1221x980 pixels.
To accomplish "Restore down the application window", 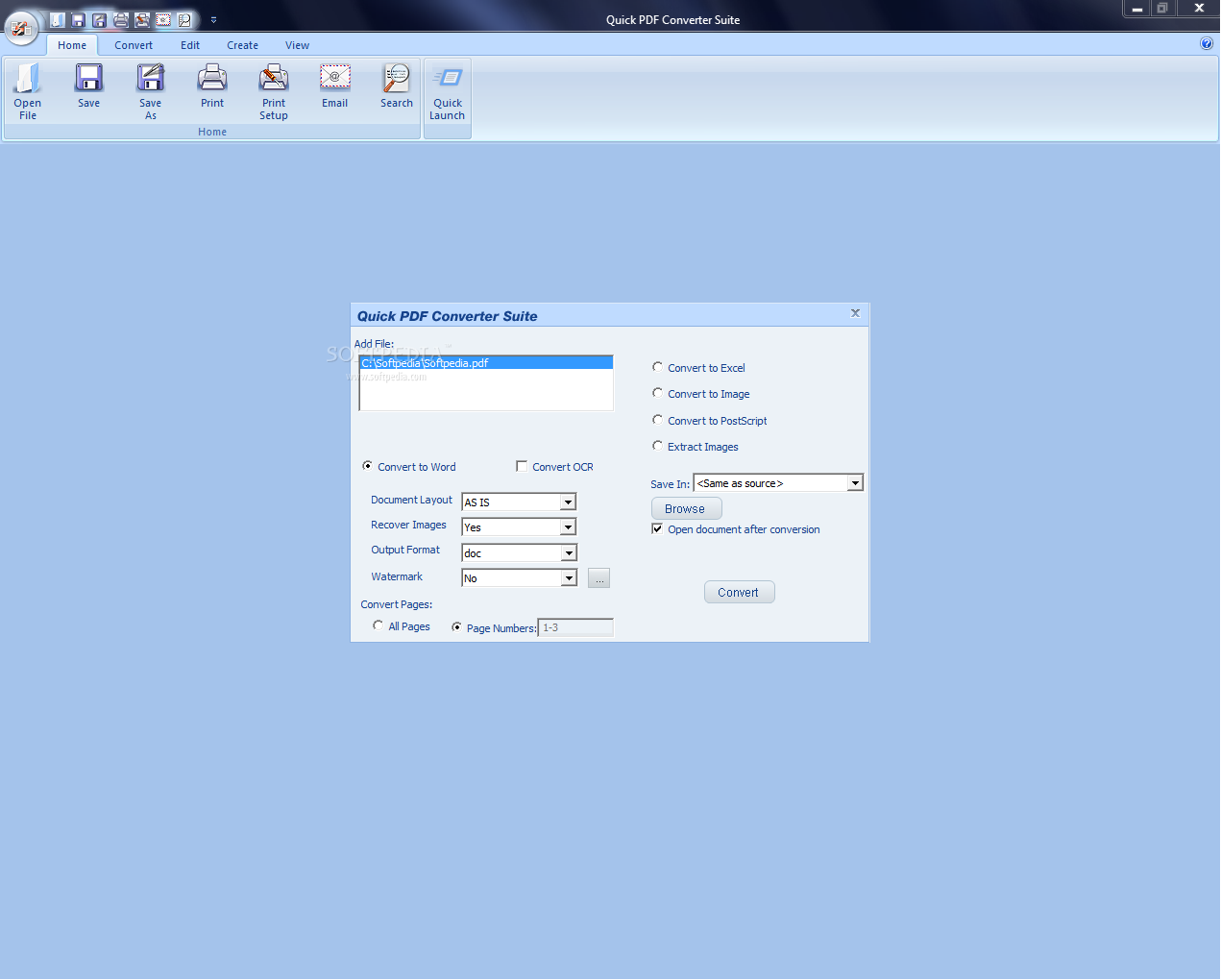I will pyautogui.click(x=1161, y=9).
